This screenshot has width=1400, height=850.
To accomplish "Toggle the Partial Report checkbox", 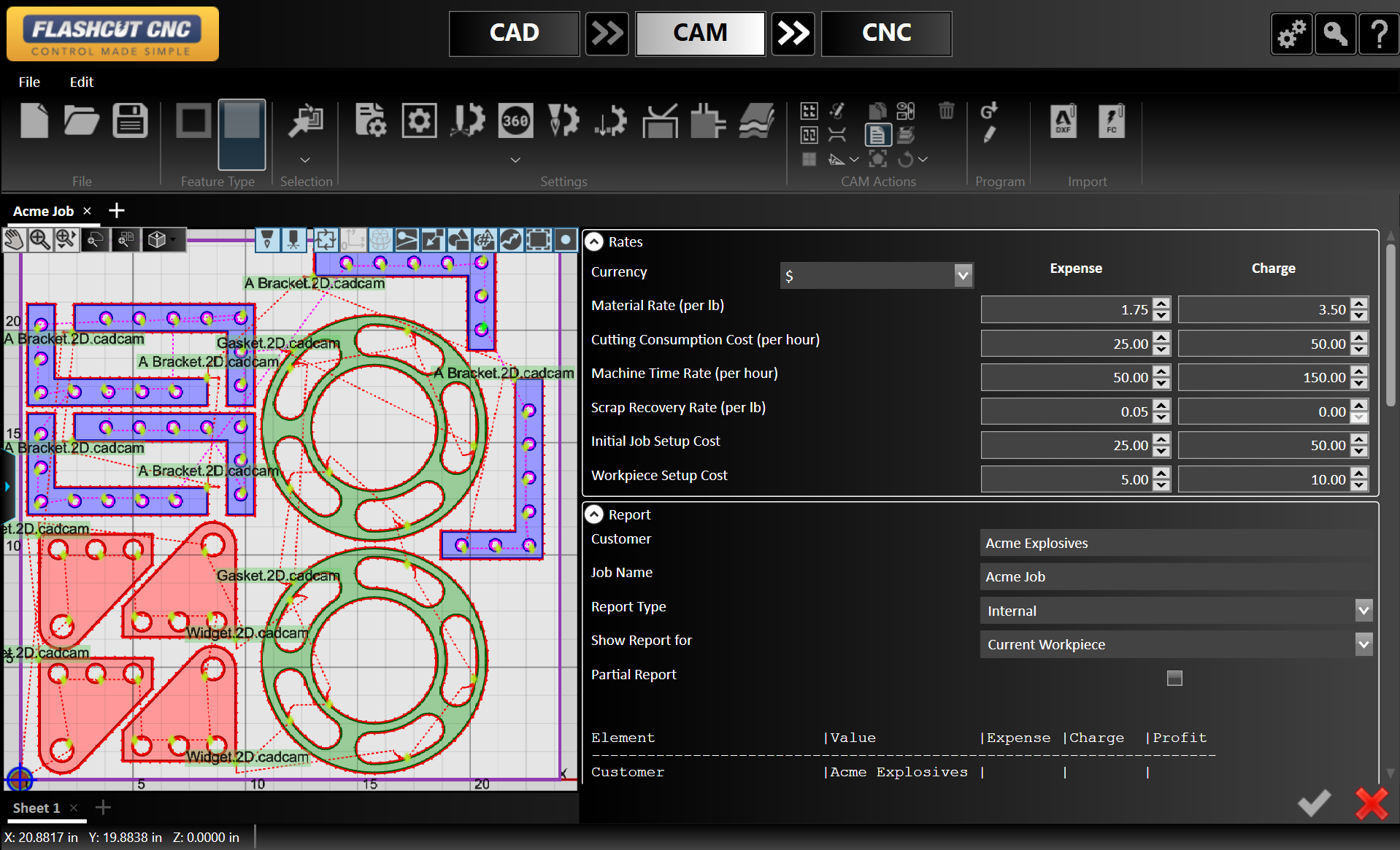I will tap(1174, 678).
